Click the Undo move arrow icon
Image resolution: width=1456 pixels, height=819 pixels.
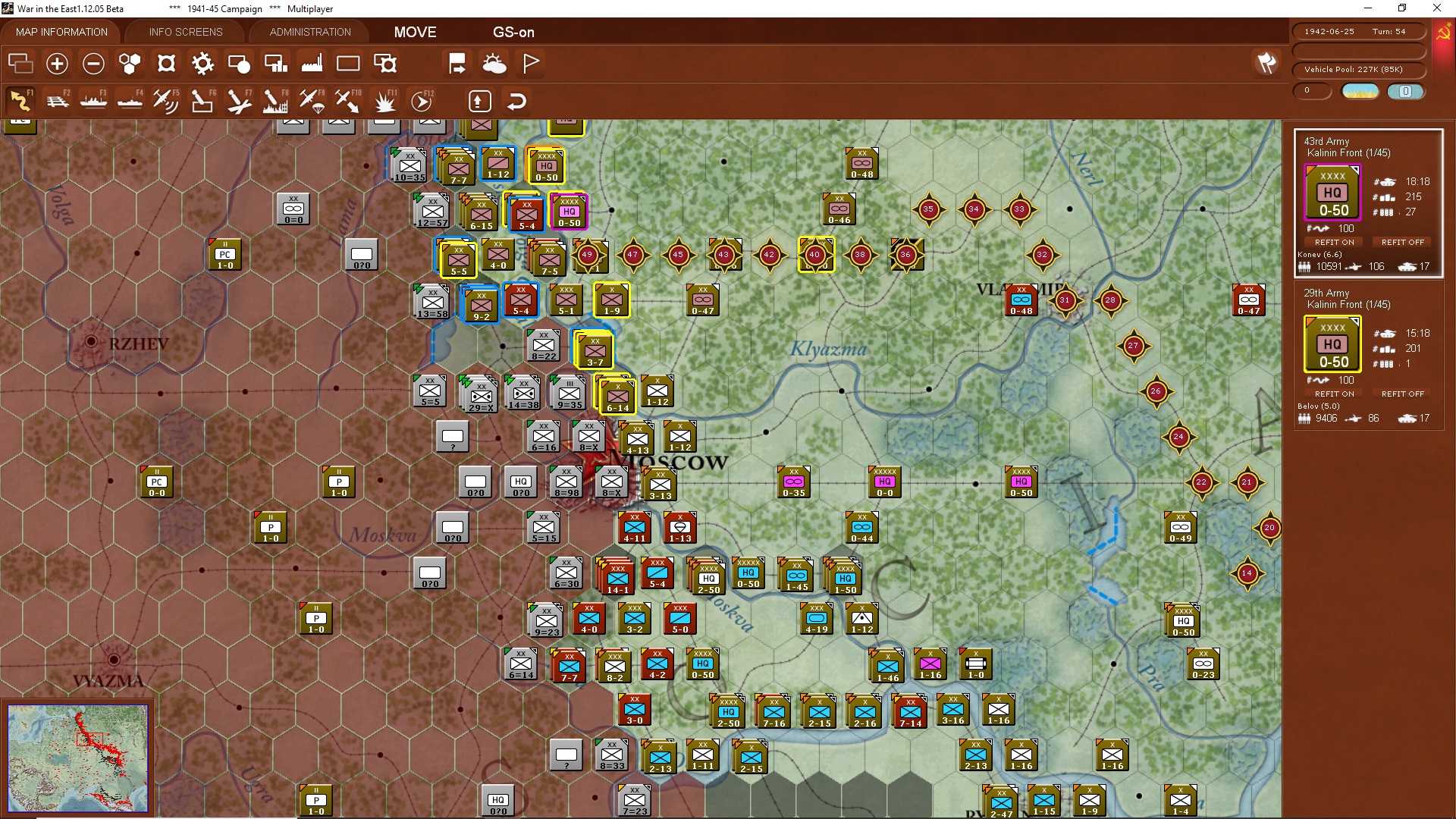coord(516,101)
